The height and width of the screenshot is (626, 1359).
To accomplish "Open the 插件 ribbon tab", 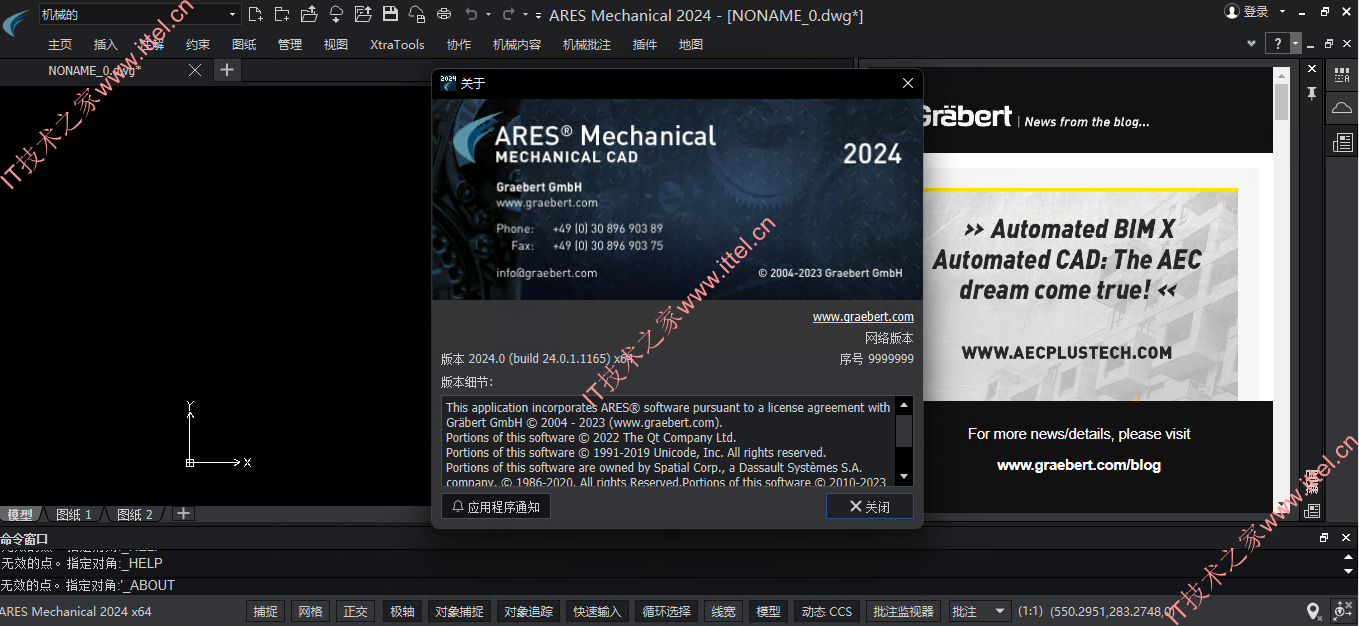I will [x=645, y=44].
